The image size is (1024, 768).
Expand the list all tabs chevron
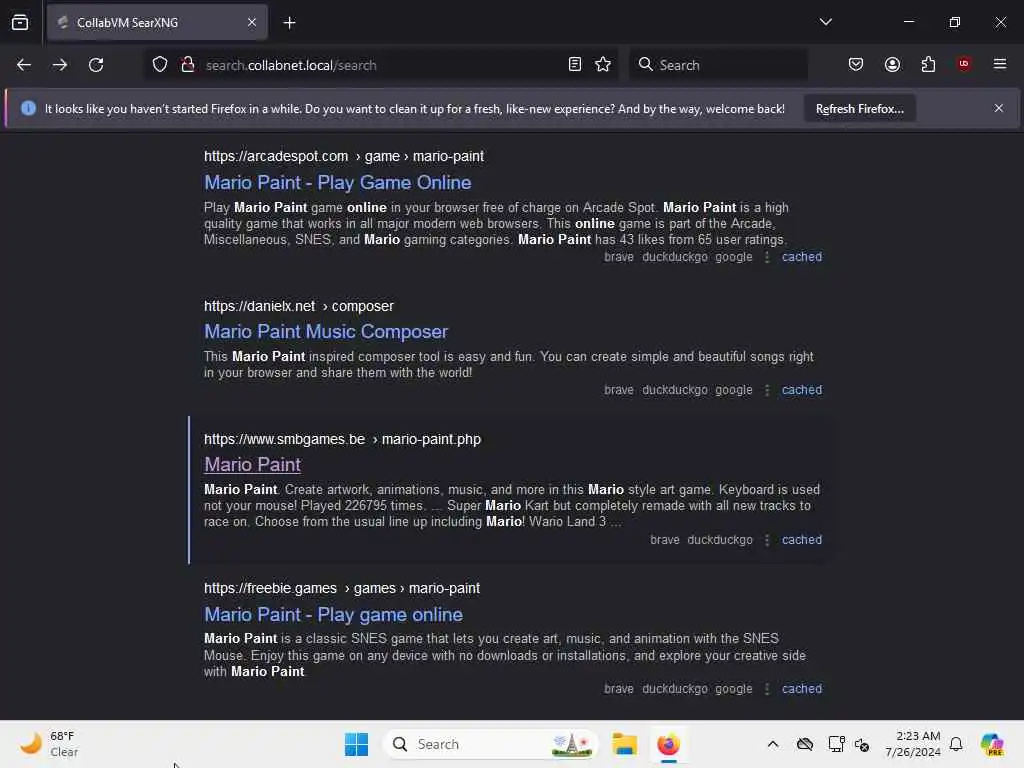825,22
